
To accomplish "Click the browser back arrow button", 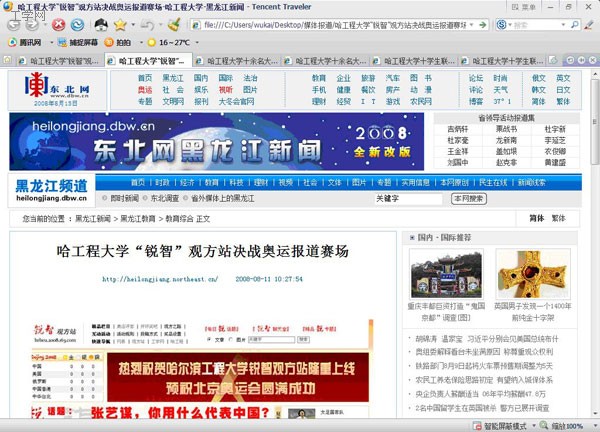I will coord(15,24).
